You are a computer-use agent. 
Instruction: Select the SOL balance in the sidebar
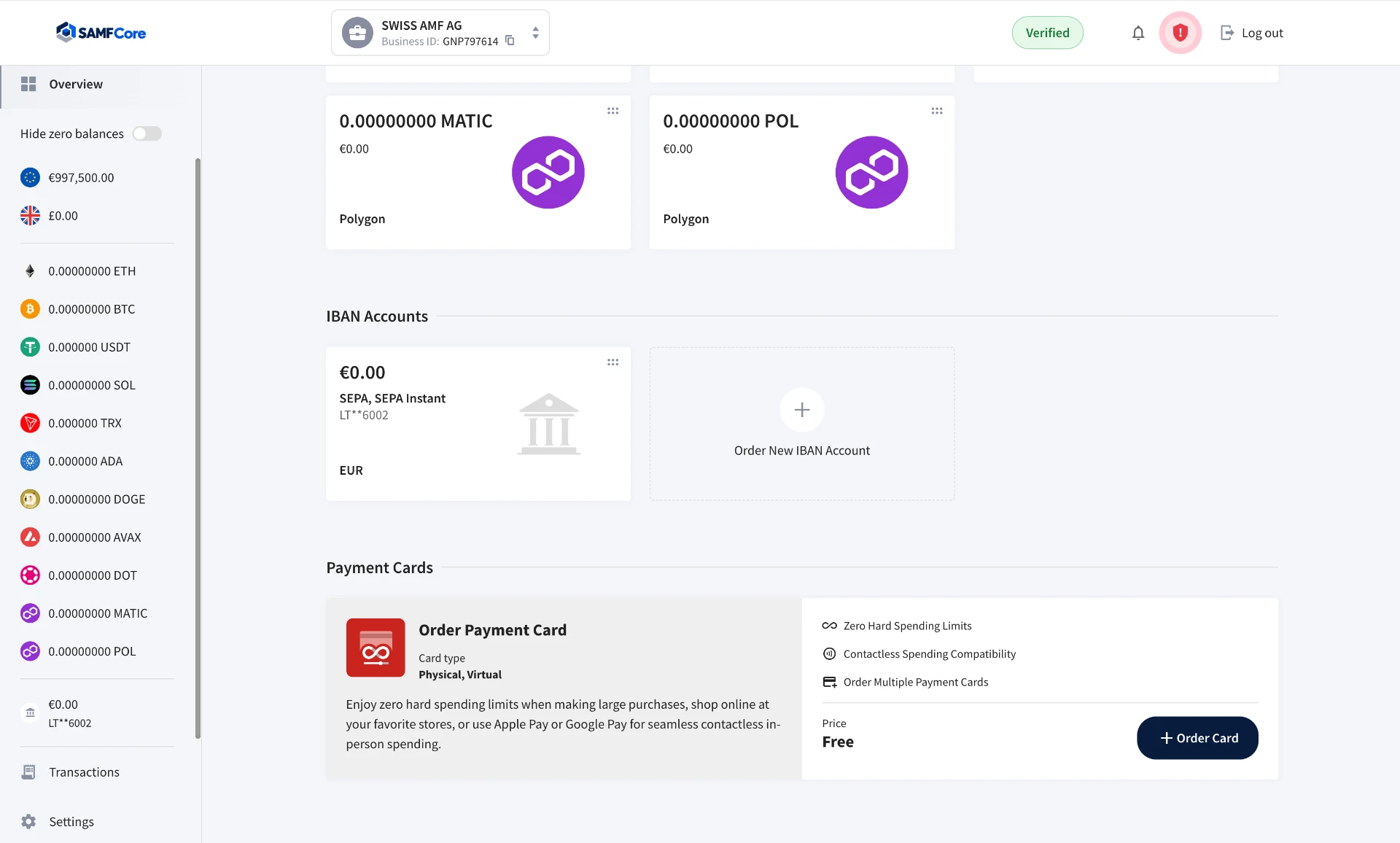[x=77, y=384]
